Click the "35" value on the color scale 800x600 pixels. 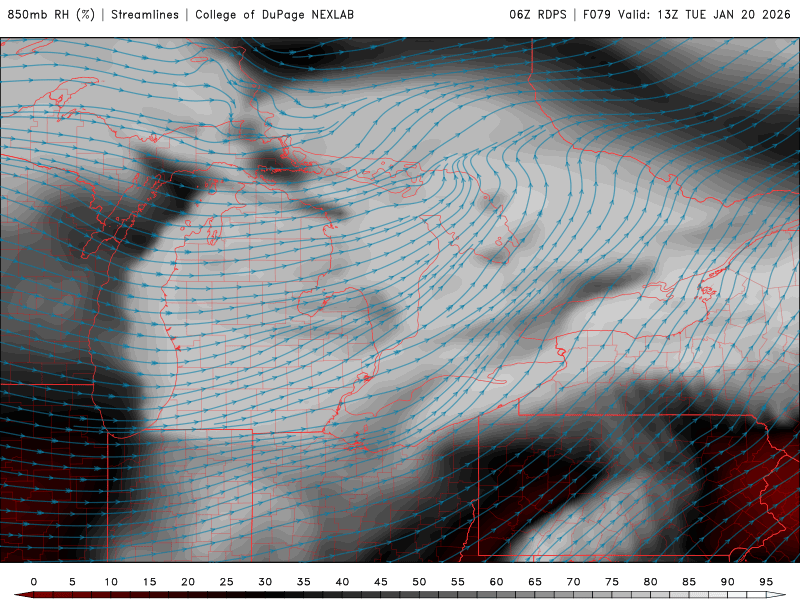click(x=304, y=582)
